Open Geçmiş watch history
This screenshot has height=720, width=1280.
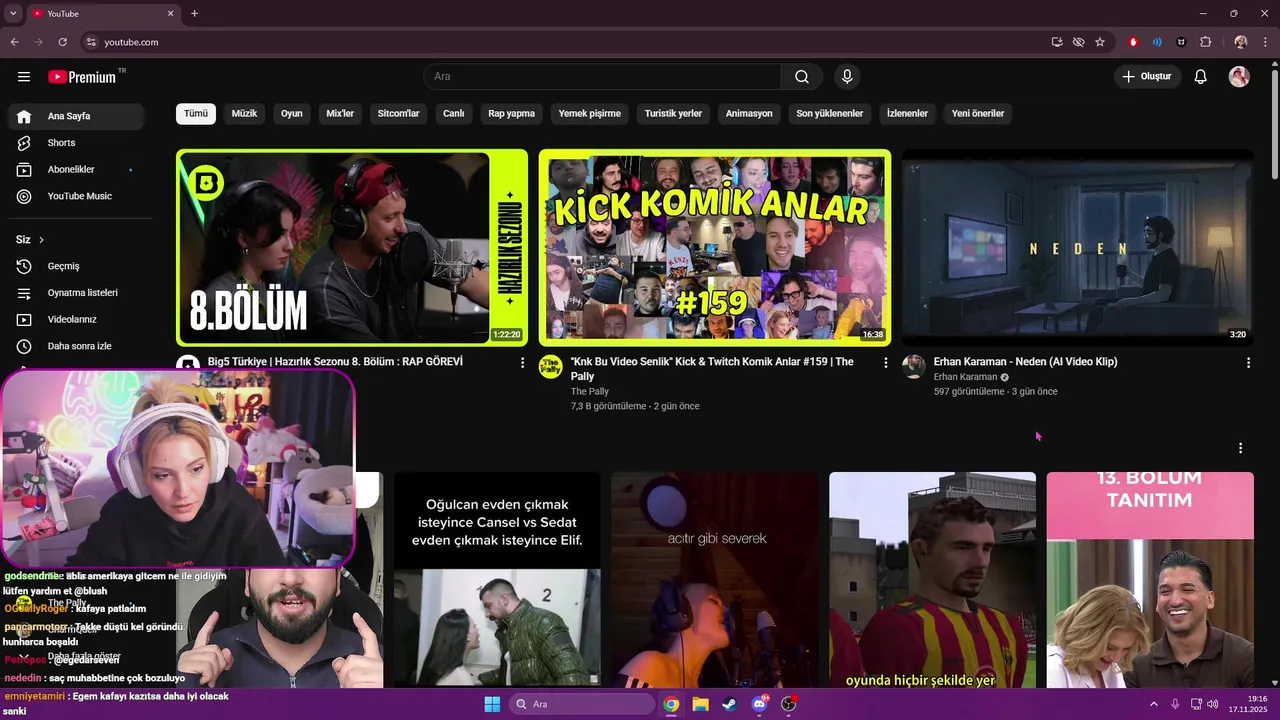76,266
